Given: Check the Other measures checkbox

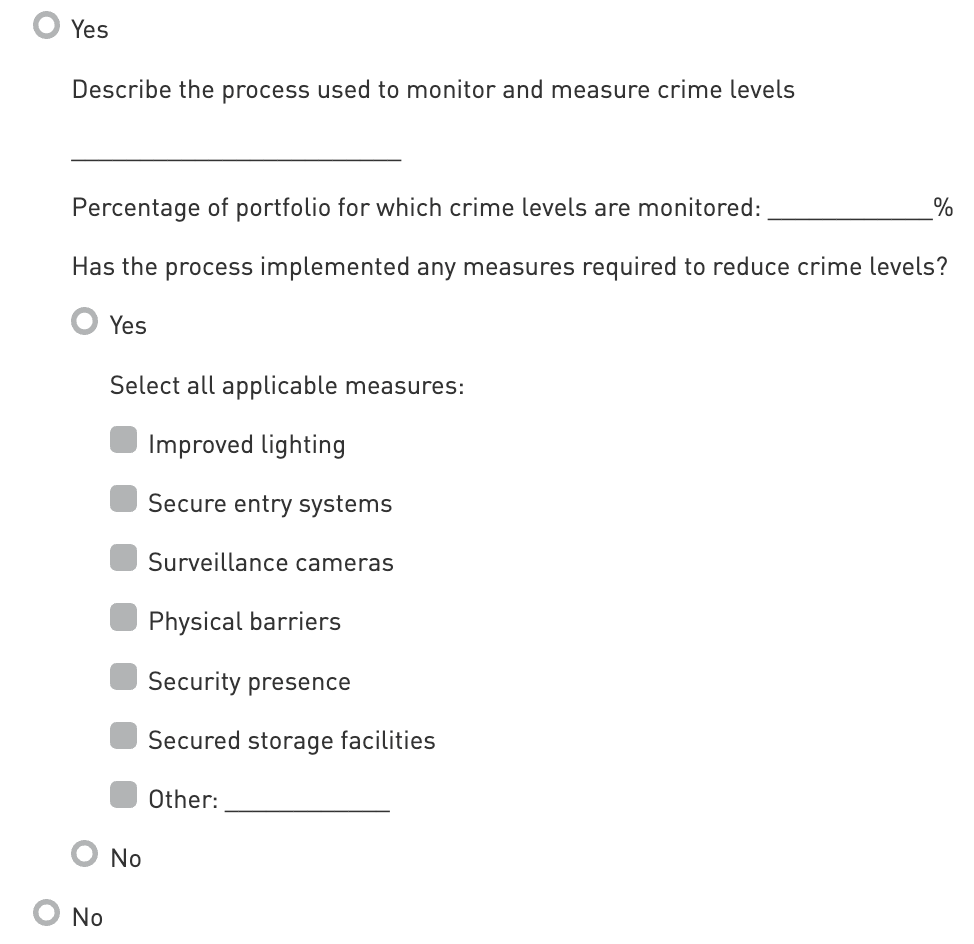Looking at the screenshot, I should (x=123, y=797).
